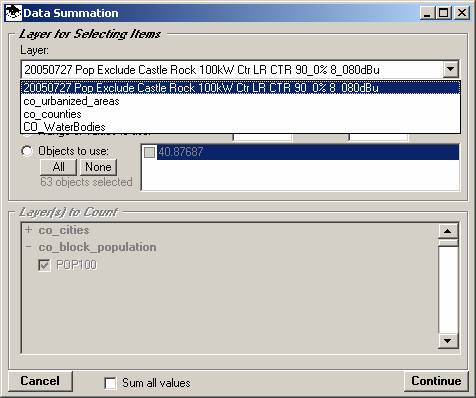
Task: Minimize the Data Summation window
Action: [x=427, y=13]
